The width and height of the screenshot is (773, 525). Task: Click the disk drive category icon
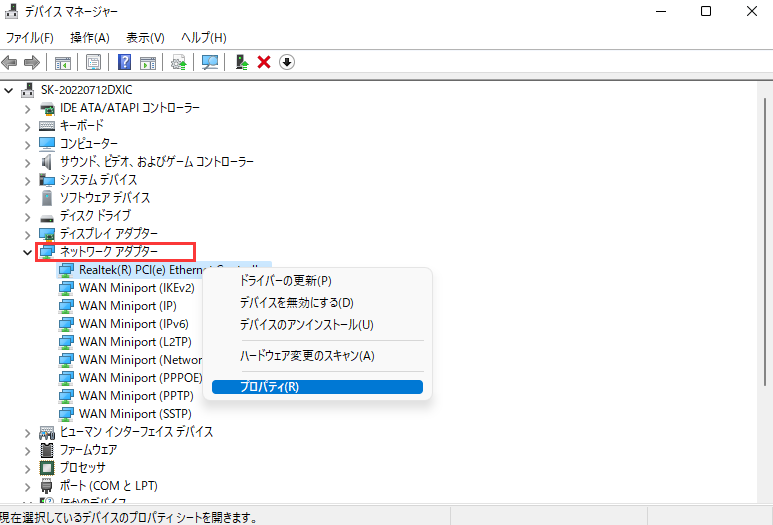[x=47, y=217]
